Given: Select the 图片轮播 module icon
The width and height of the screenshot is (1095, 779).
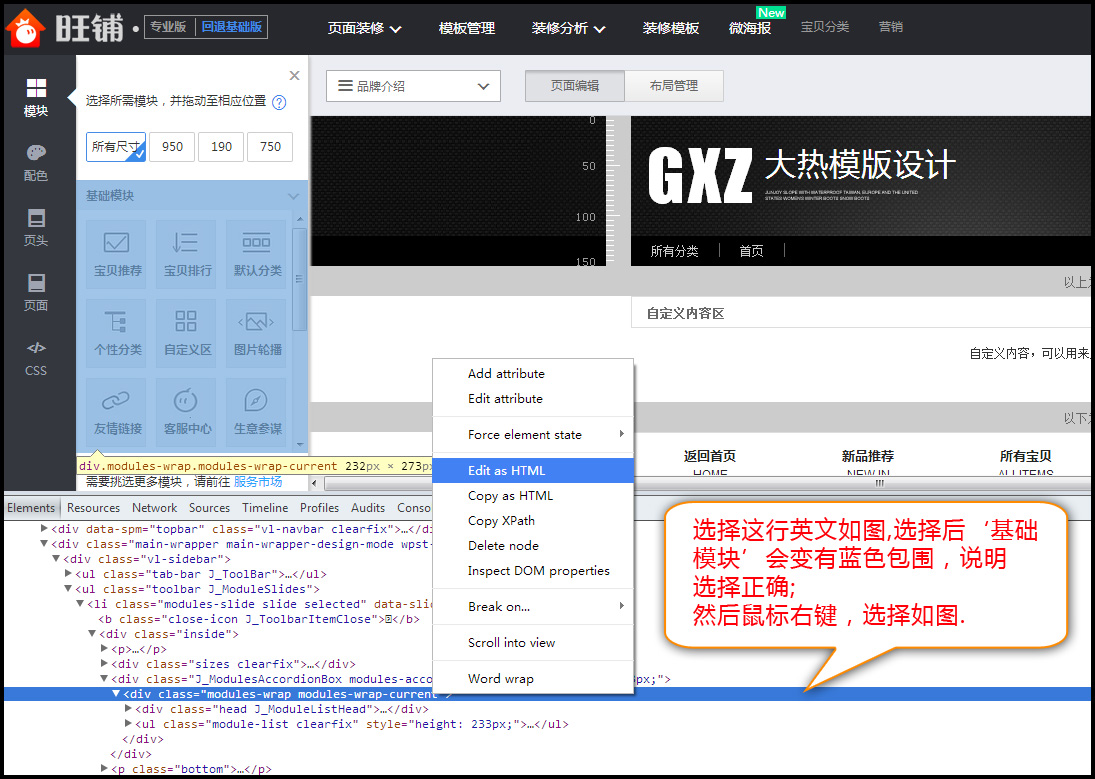Looking at the screenshot, I should [256, 333].
